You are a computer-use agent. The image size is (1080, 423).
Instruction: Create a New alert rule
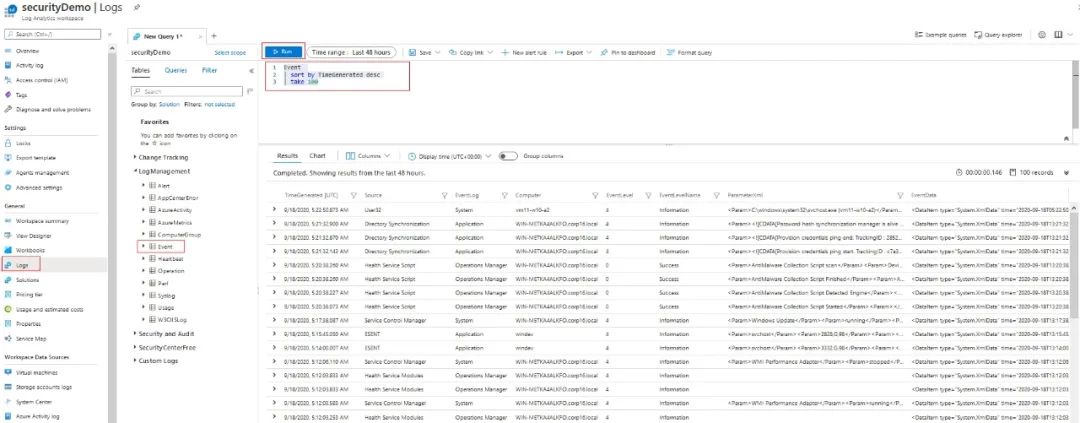(523, 52)
